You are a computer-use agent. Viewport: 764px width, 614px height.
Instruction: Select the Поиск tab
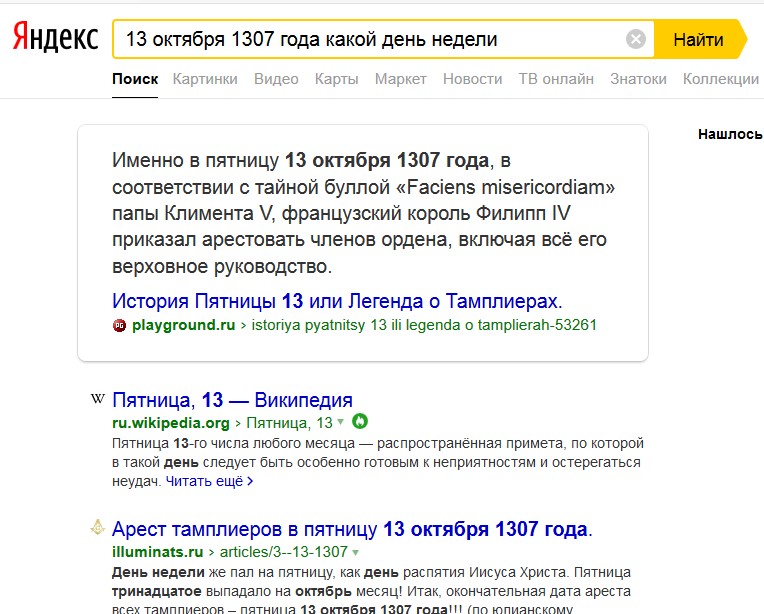click(135, 79)
